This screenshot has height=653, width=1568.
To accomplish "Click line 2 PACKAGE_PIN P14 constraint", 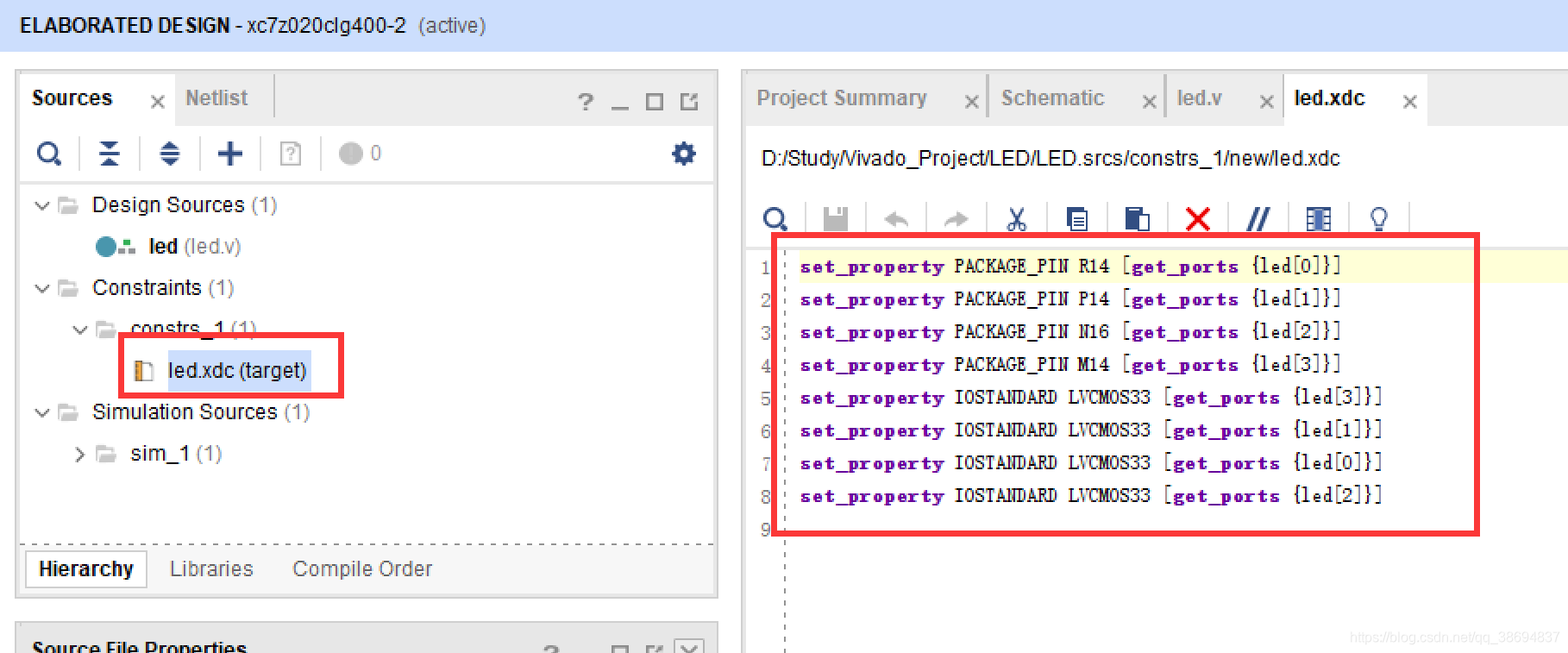I will pyautogui.click(x=1070, y=299).
